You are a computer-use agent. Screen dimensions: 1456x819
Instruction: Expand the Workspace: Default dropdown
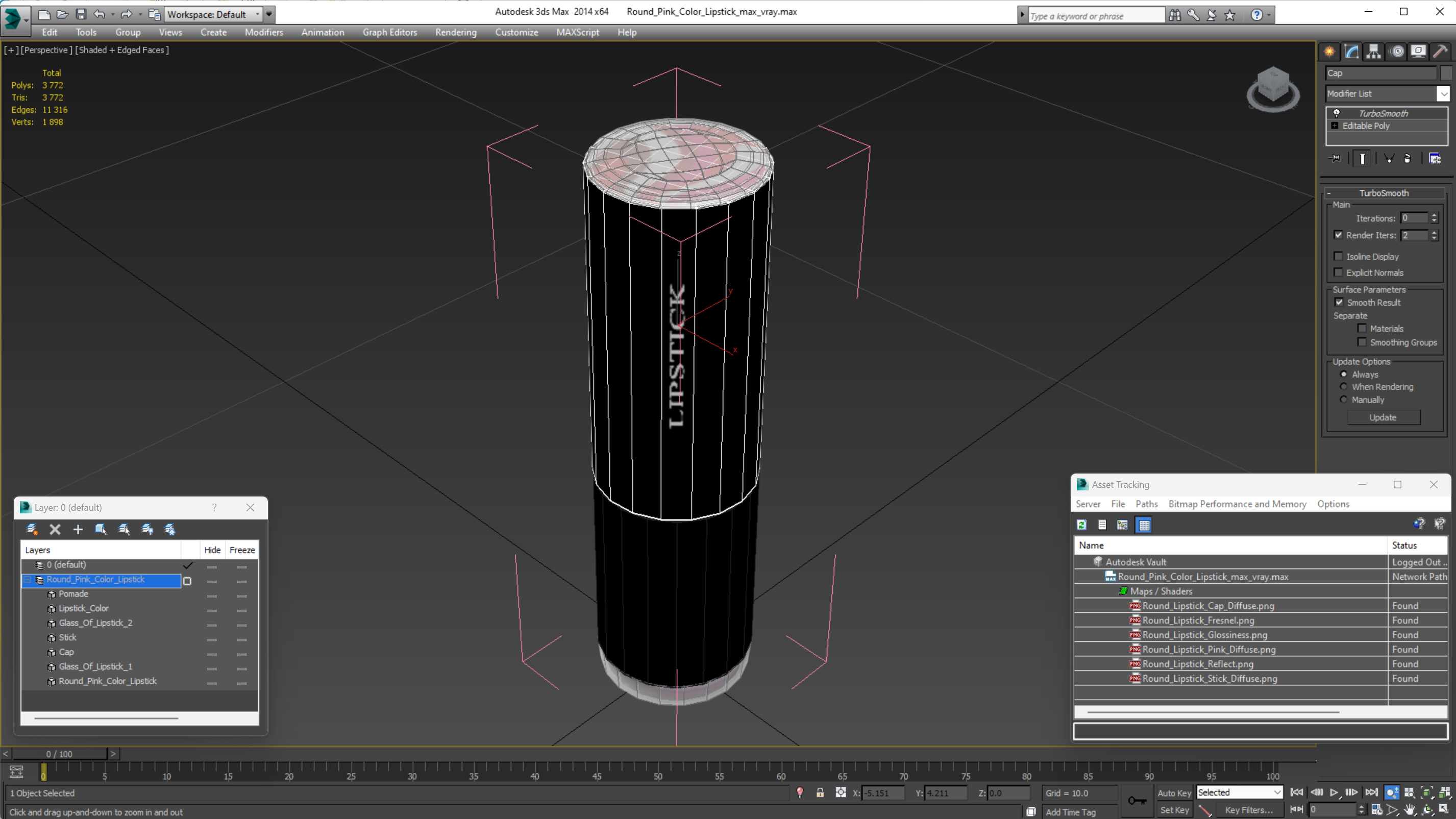(x=257, y=14)
